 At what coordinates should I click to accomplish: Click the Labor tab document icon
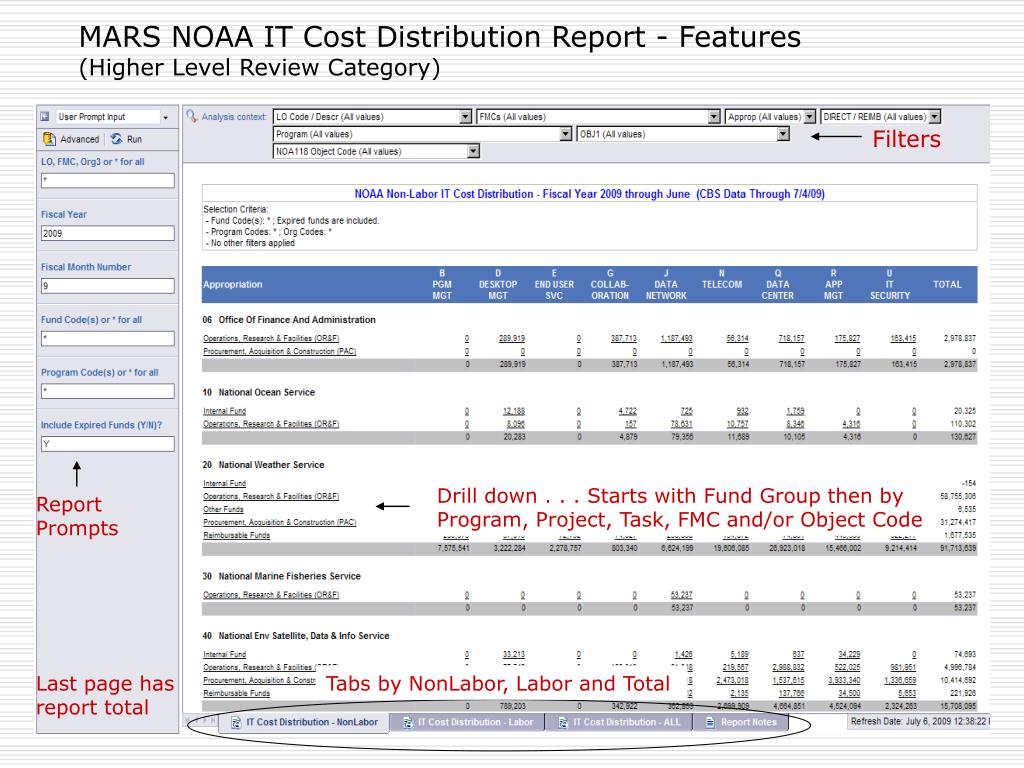pyautogui.click(x=408, y=722)
